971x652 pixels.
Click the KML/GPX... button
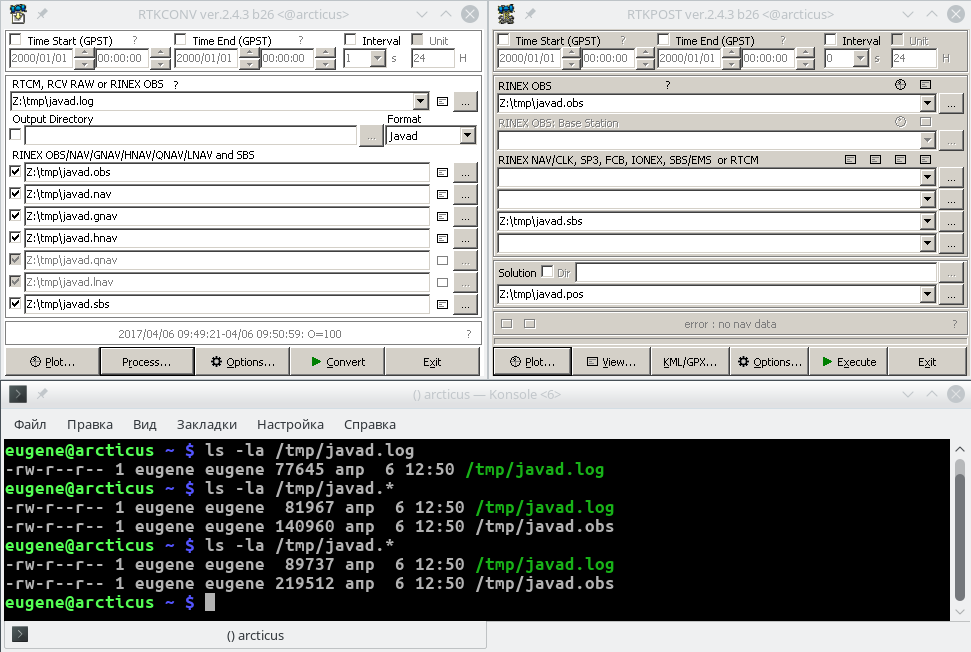(690, 362)
